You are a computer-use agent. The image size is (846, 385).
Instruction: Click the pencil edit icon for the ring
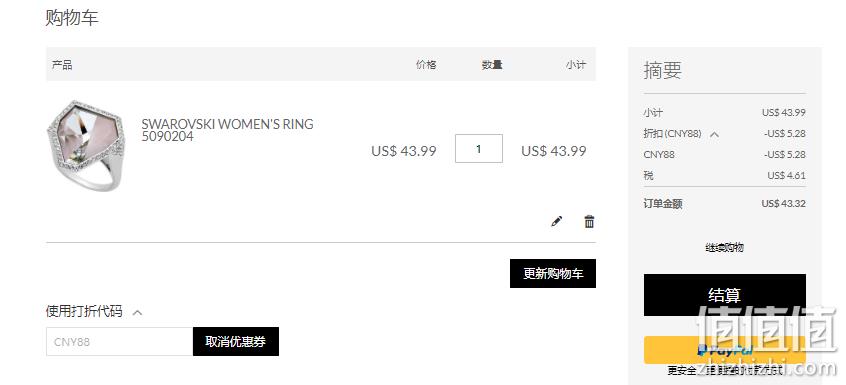coord(556,221)
